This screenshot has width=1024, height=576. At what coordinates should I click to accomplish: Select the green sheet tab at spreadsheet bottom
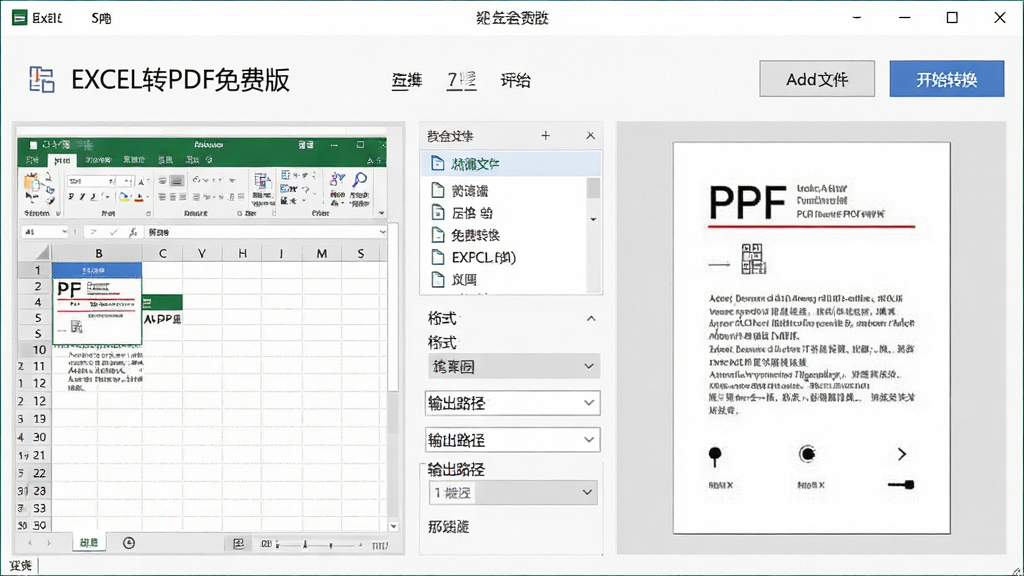point(89,543)
